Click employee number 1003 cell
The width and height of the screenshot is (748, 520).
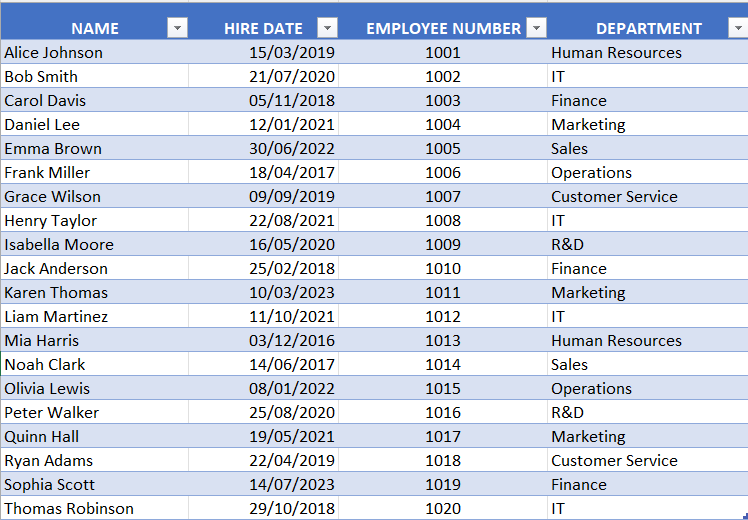point(443,100)
